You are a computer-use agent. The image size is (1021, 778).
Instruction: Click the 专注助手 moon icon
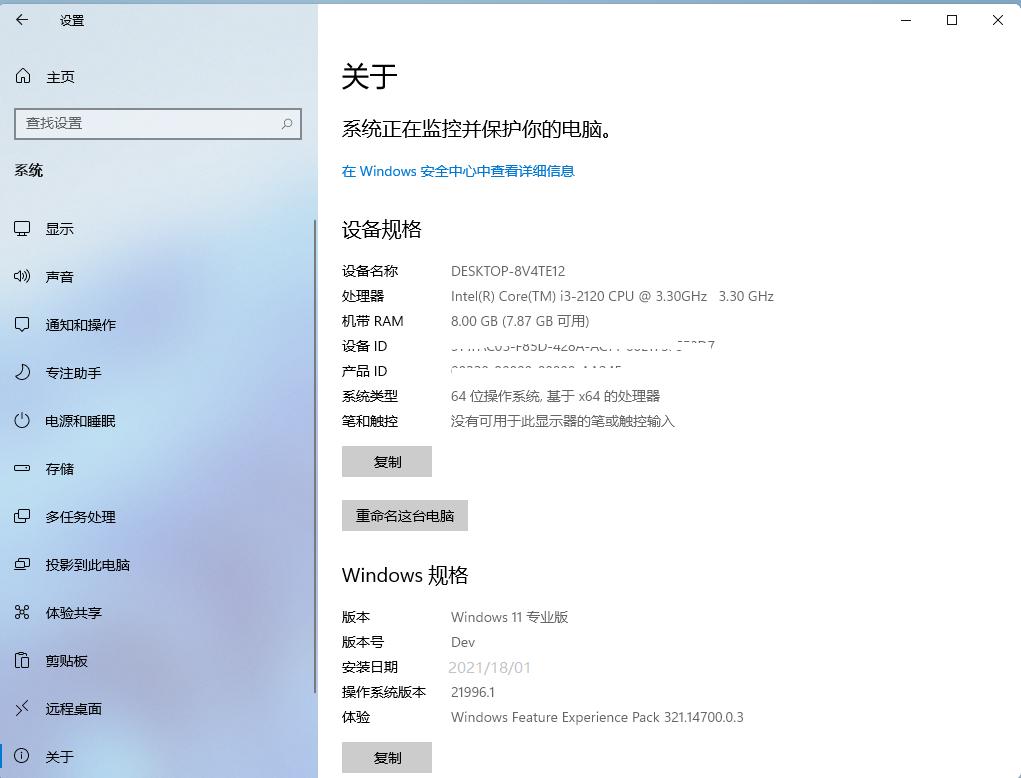click(x=22, y=372)
